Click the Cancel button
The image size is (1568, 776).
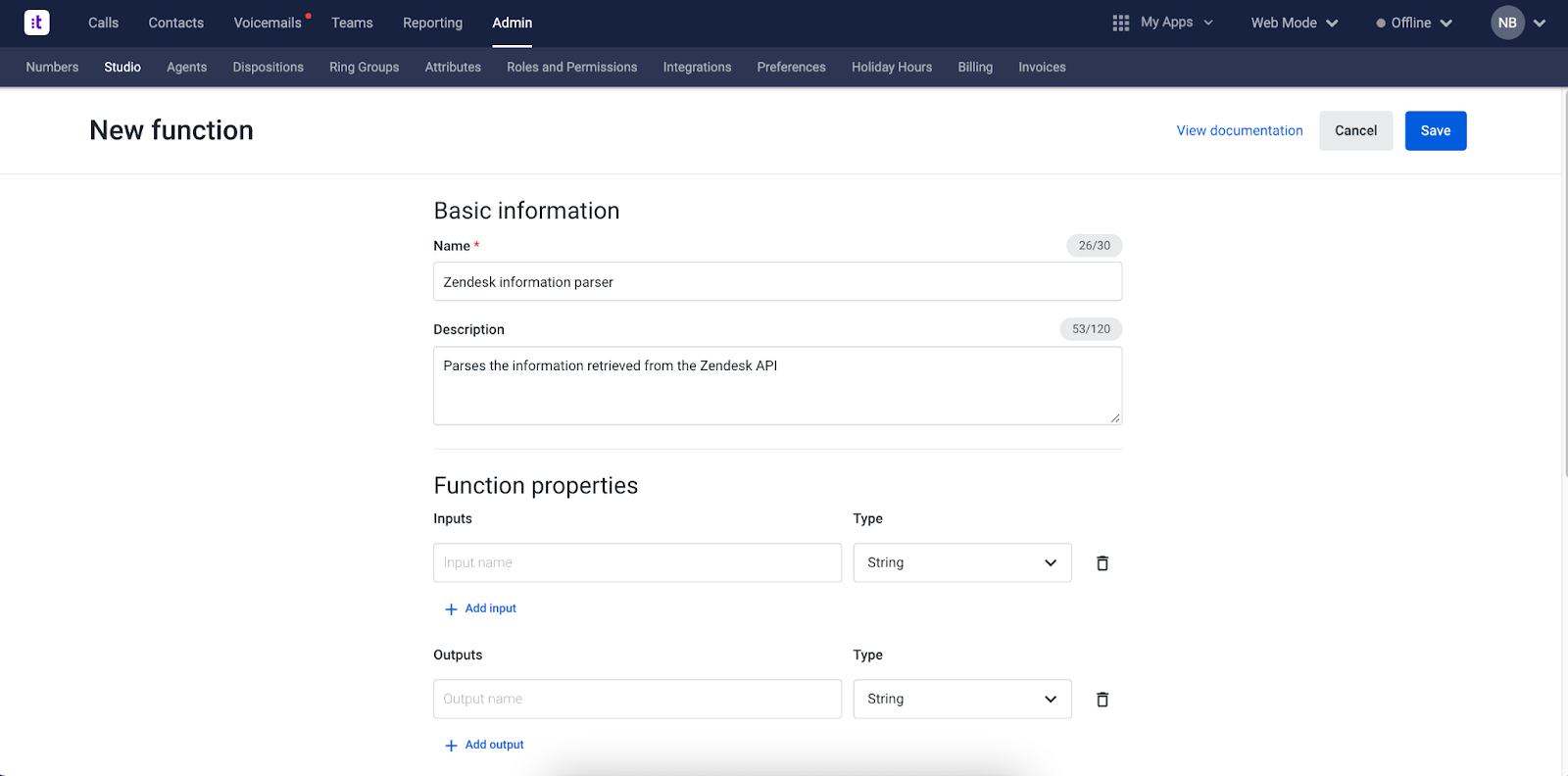point(1355,130)
